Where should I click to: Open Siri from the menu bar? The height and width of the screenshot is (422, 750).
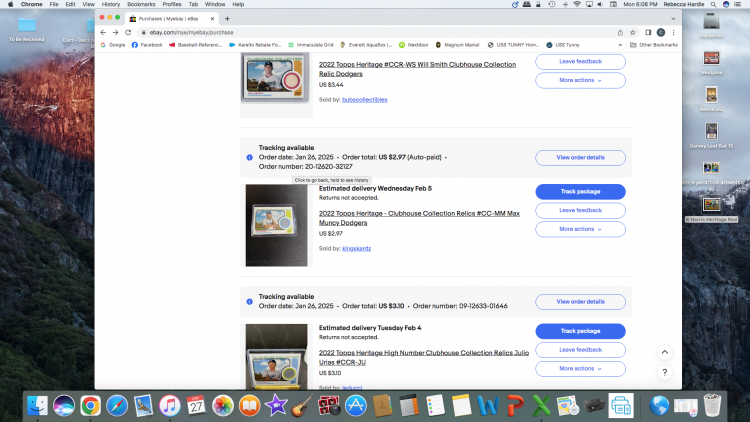(726, 4)
